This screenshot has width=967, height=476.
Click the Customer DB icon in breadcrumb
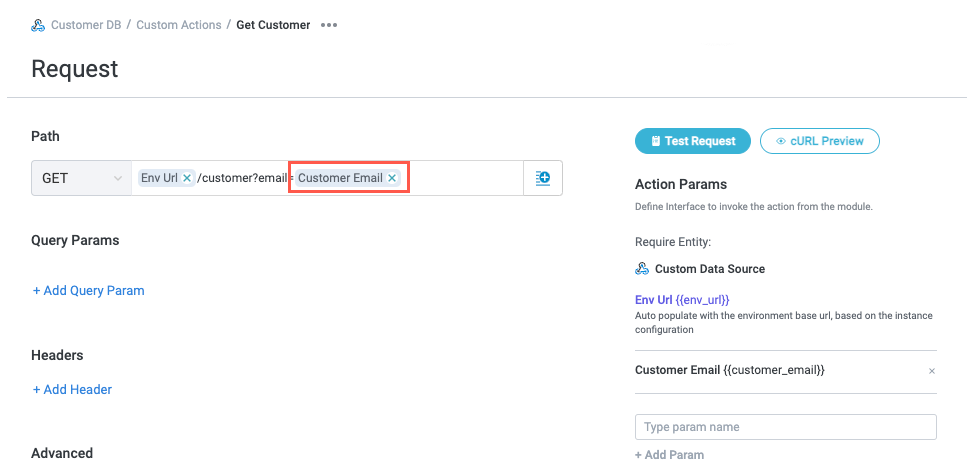(x=38, y=25)
